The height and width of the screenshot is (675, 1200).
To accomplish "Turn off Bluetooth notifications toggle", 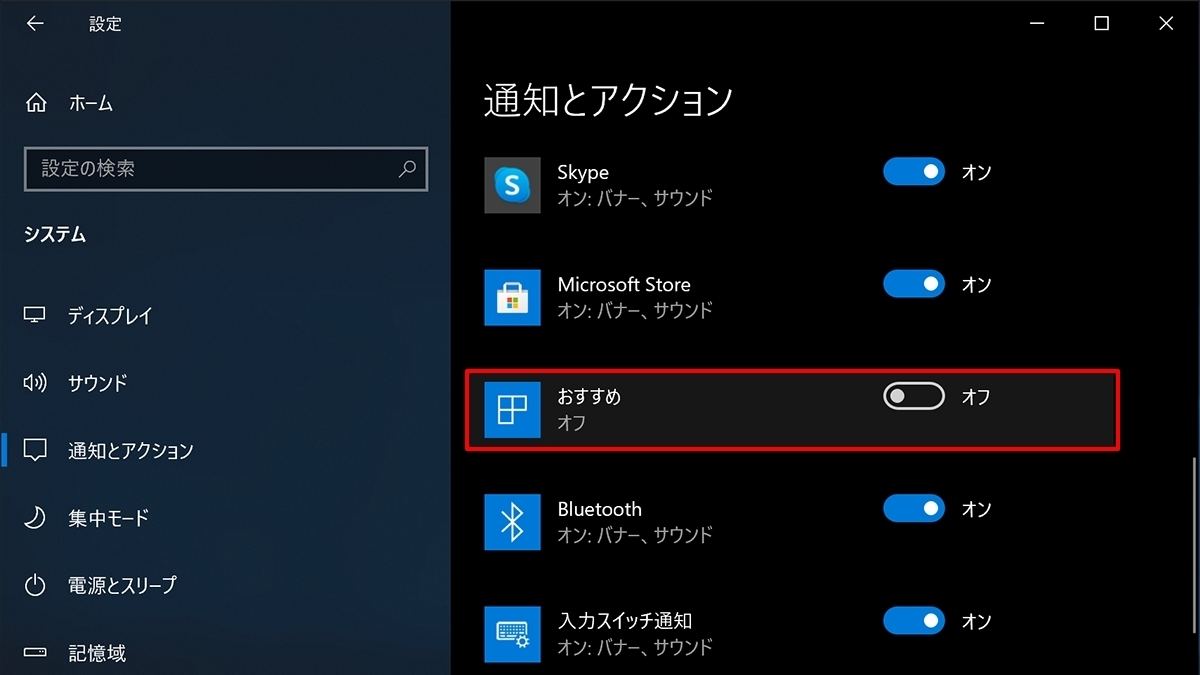I will (914, 509).
